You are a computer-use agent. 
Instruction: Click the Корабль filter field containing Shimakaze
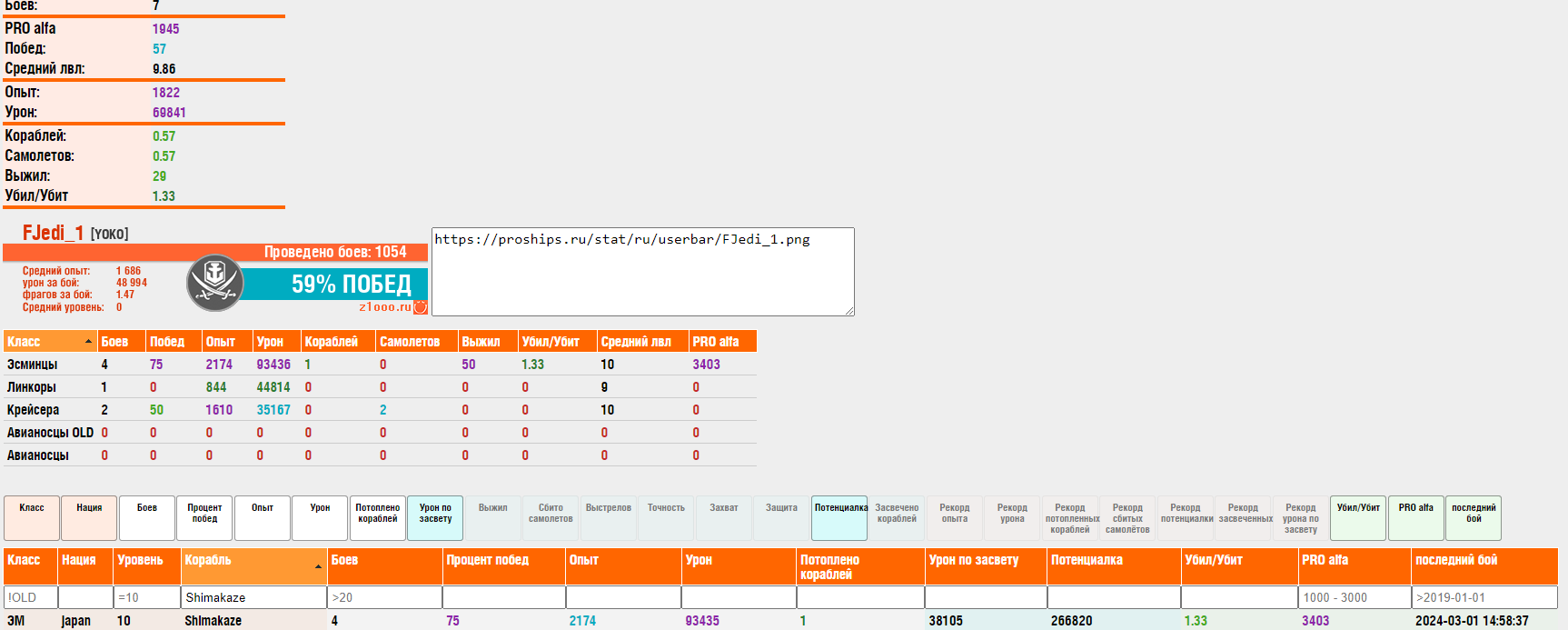254,597
